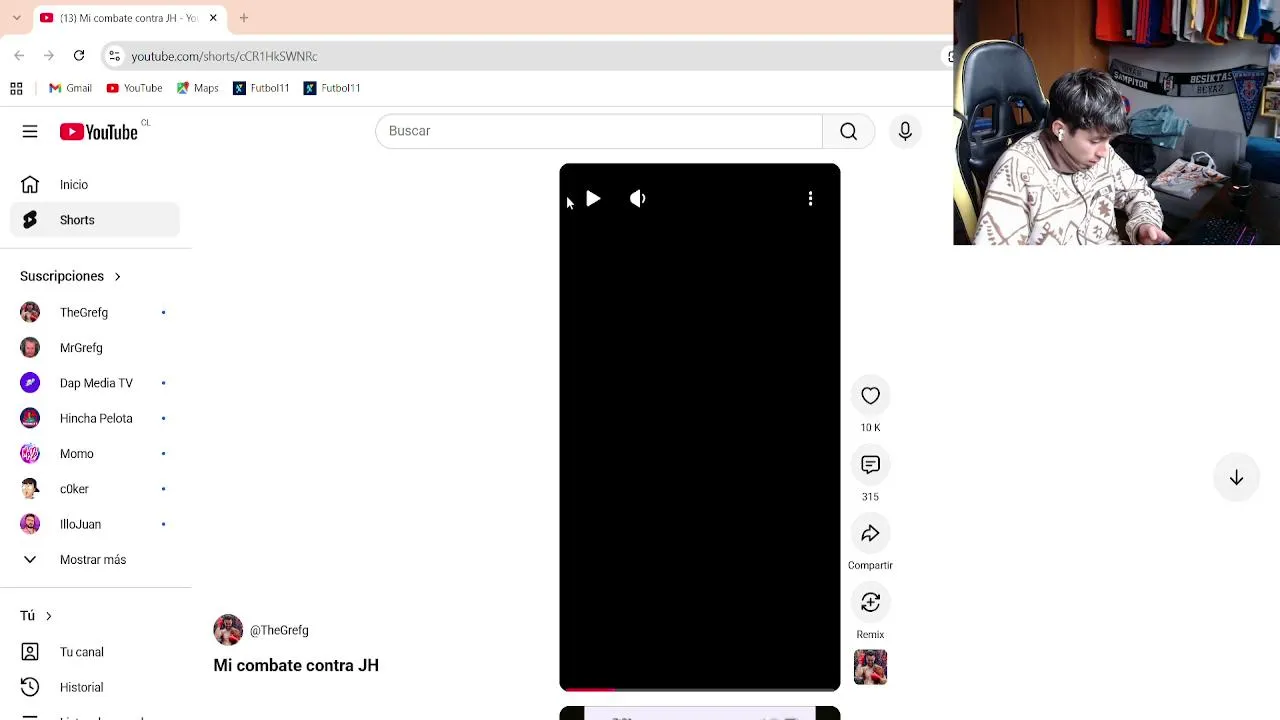Viewport: 1280px width, 720px height.
Task: Click the 10 K likes count
Action: click(870, 428)
